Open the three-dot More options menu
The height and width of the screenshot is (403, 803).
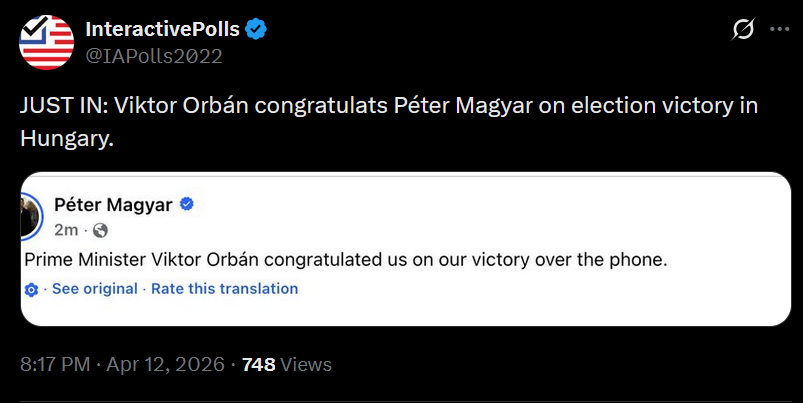point(780,30)
